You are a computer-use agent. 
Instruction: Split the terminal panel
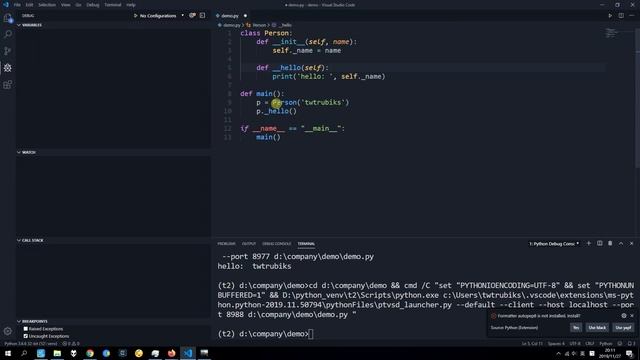600,243
